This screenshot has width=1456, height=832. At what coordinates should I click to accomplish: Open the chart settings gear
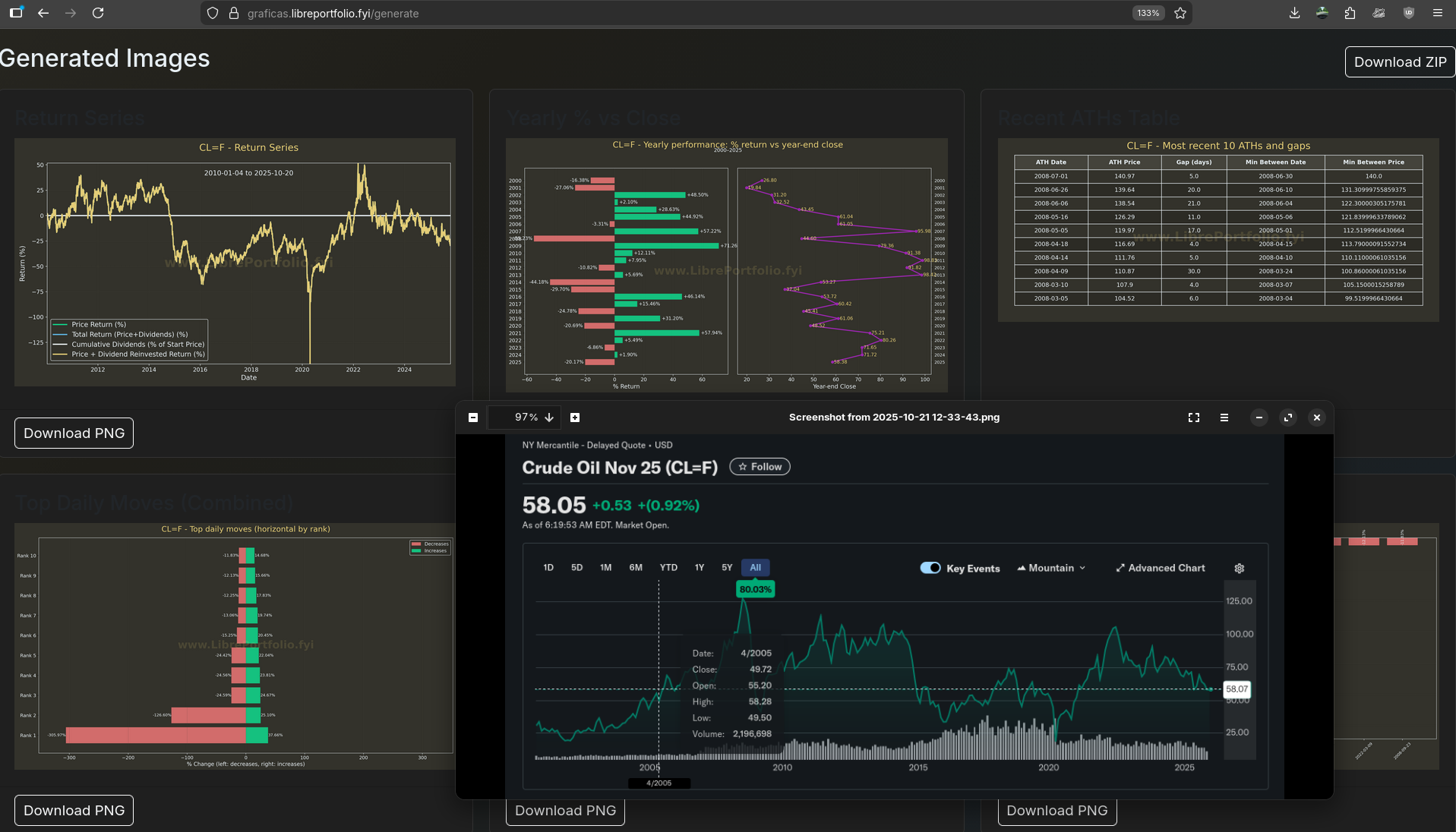(1239, 568)
